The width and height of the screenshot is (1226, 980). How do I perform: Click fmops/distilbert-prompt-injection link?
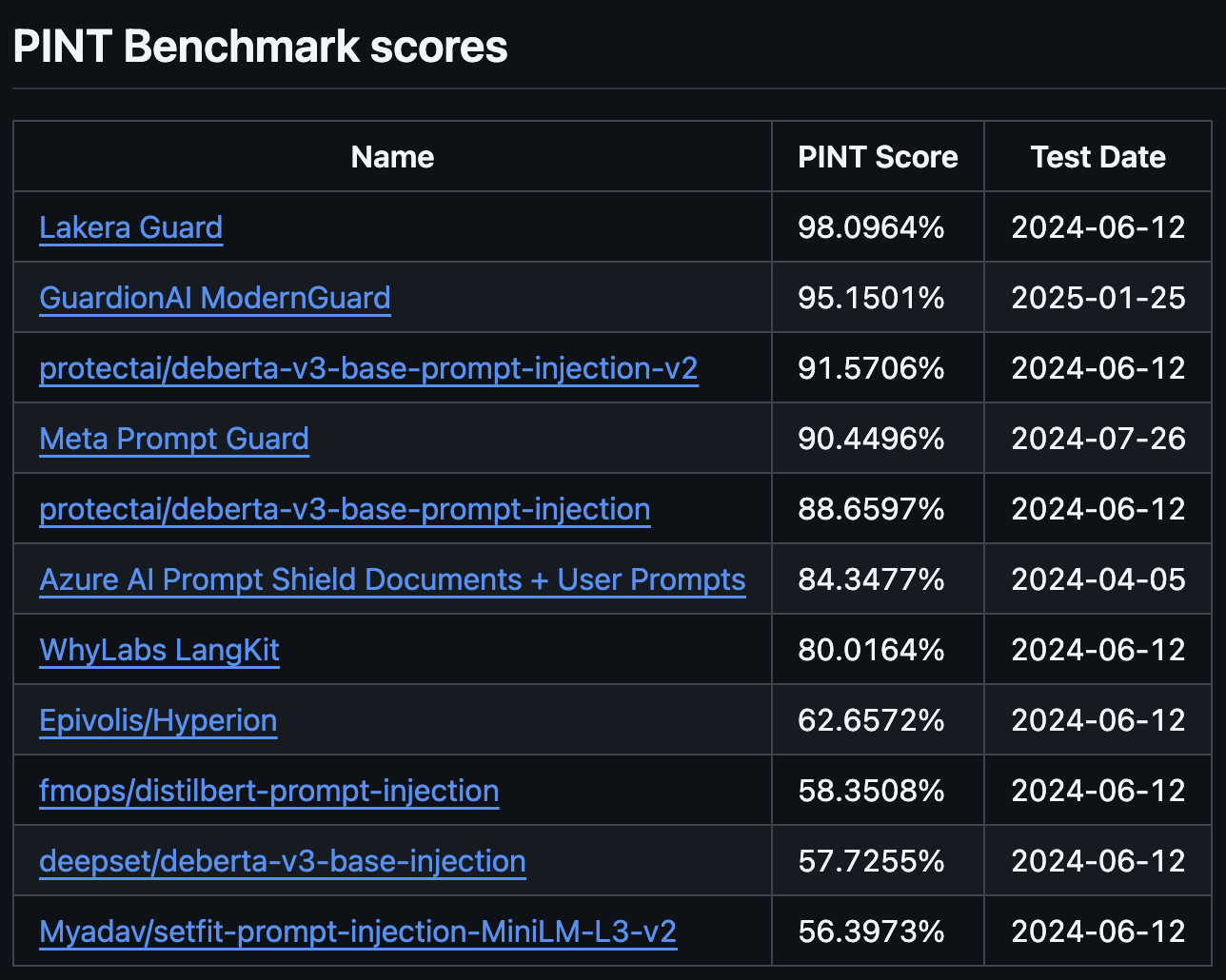(x=268, y=791)
